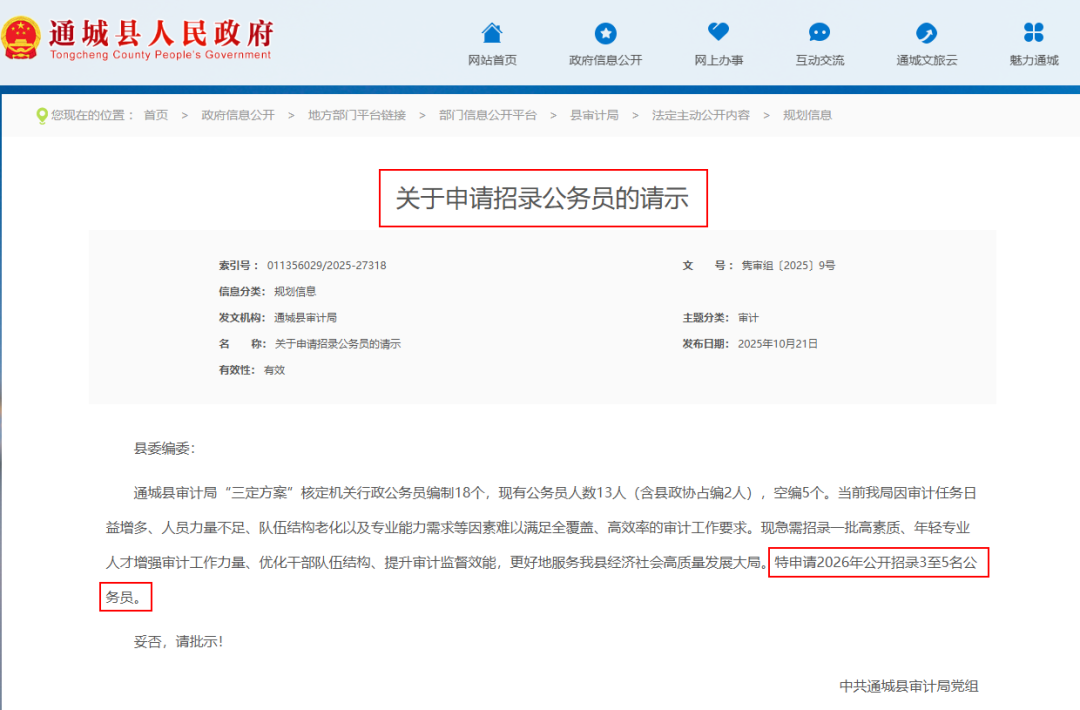The image size is (1080, 710).
Task: Select 规划信息 at the breadcrumb end
Action: [x=807, y=115]
